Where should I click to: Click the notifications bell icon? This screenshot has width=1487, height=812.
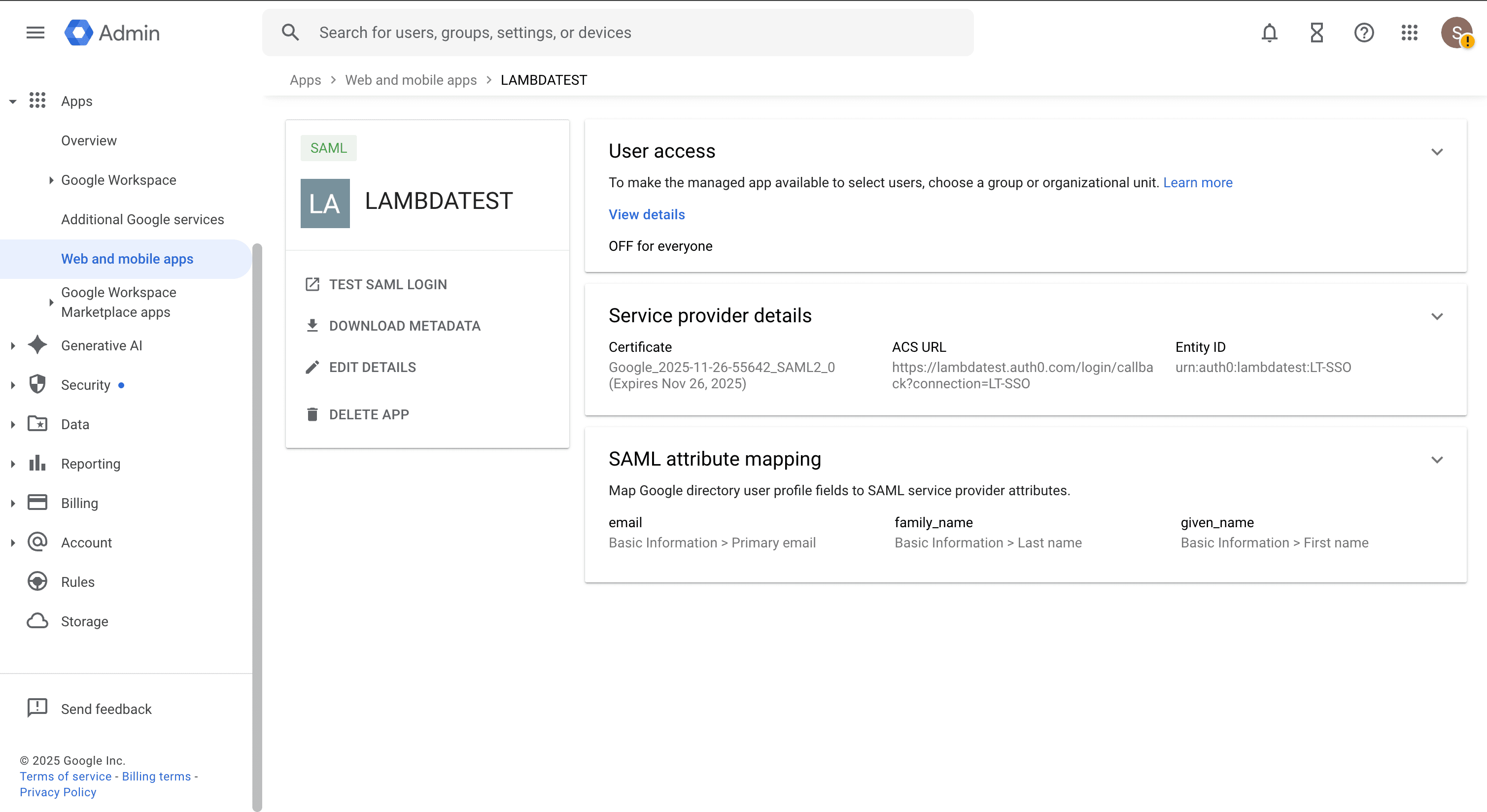(x=1269, y=33)
